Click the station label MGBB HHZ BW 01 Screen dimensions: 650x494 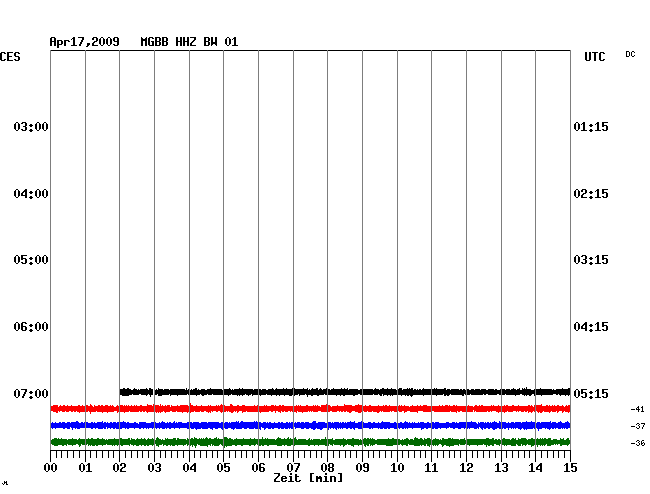click(x=189, y=42)
